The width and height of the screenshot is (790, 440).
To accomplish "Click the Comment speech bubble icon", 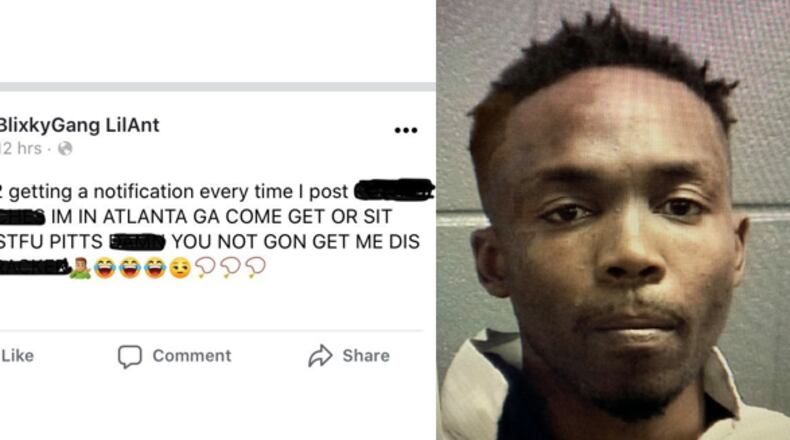I will [x=130, y=356].
